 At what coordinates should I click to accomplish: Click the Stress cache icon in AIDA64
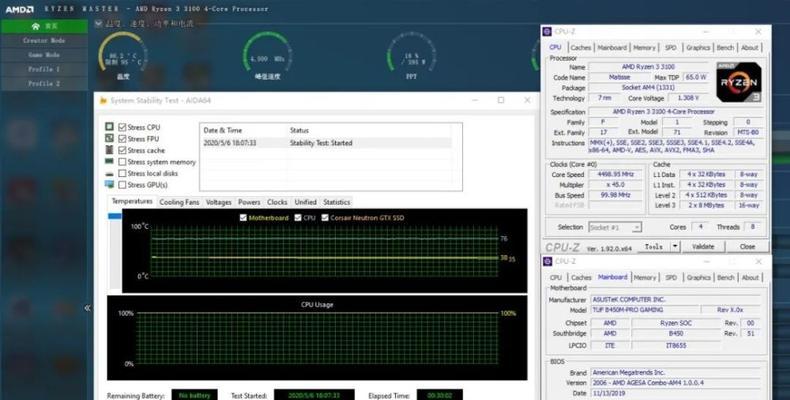(109, 150)
